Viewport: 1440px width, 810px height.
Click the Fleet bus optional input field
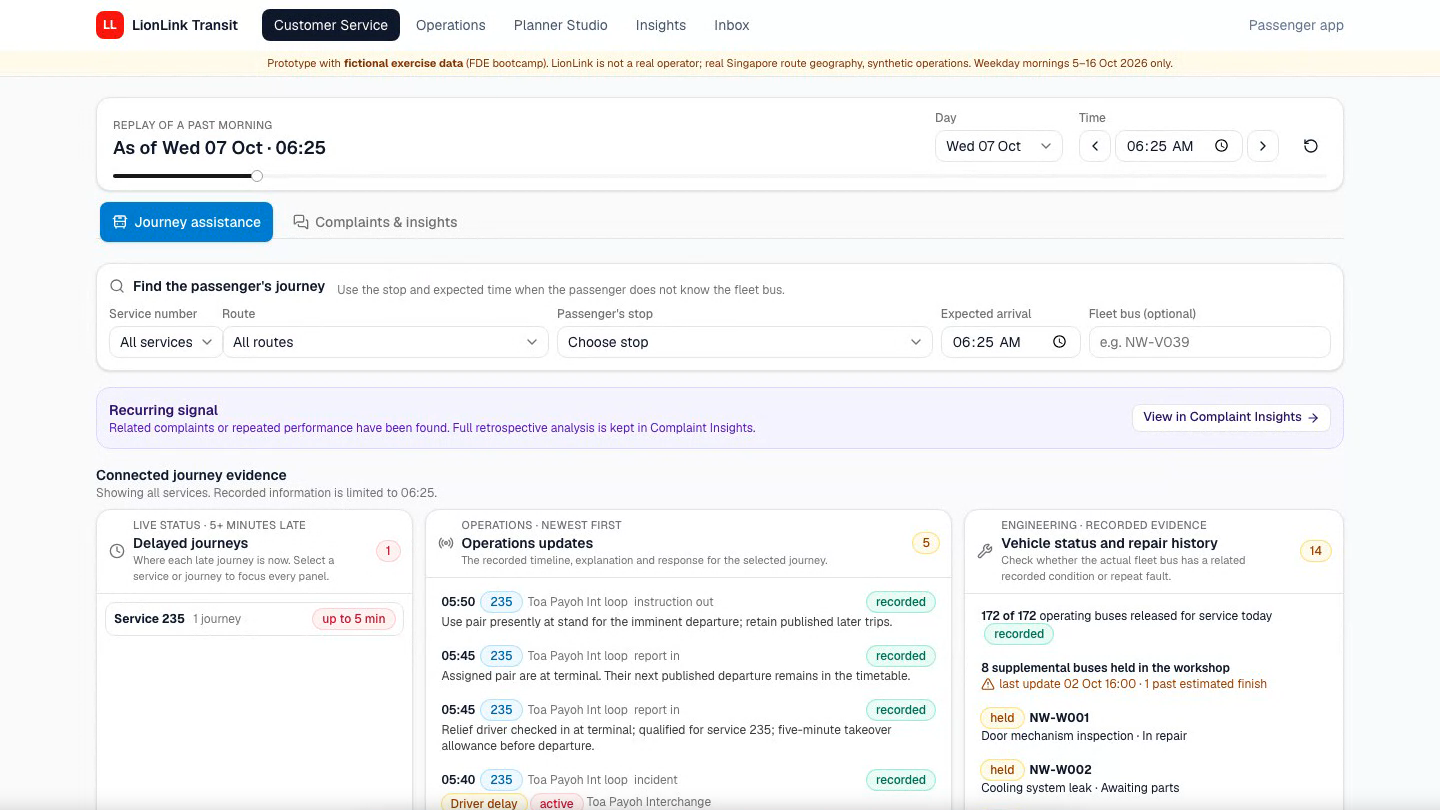[1210, 342]
